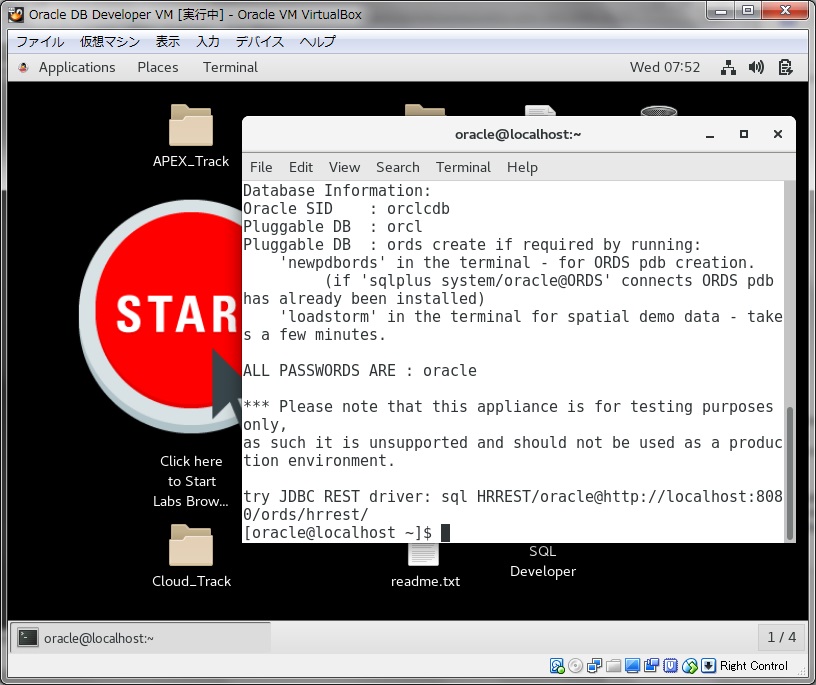Click the 'try JDBC REST driver' terminal line
Image resolution: width=816 pixels, height=685 pixels.
coord(513,505)
